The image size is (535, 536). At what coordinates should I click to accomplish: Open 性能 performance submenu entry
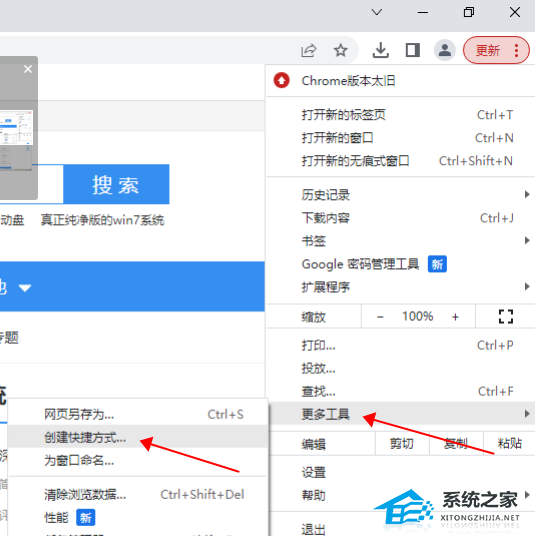click(137, 518)
